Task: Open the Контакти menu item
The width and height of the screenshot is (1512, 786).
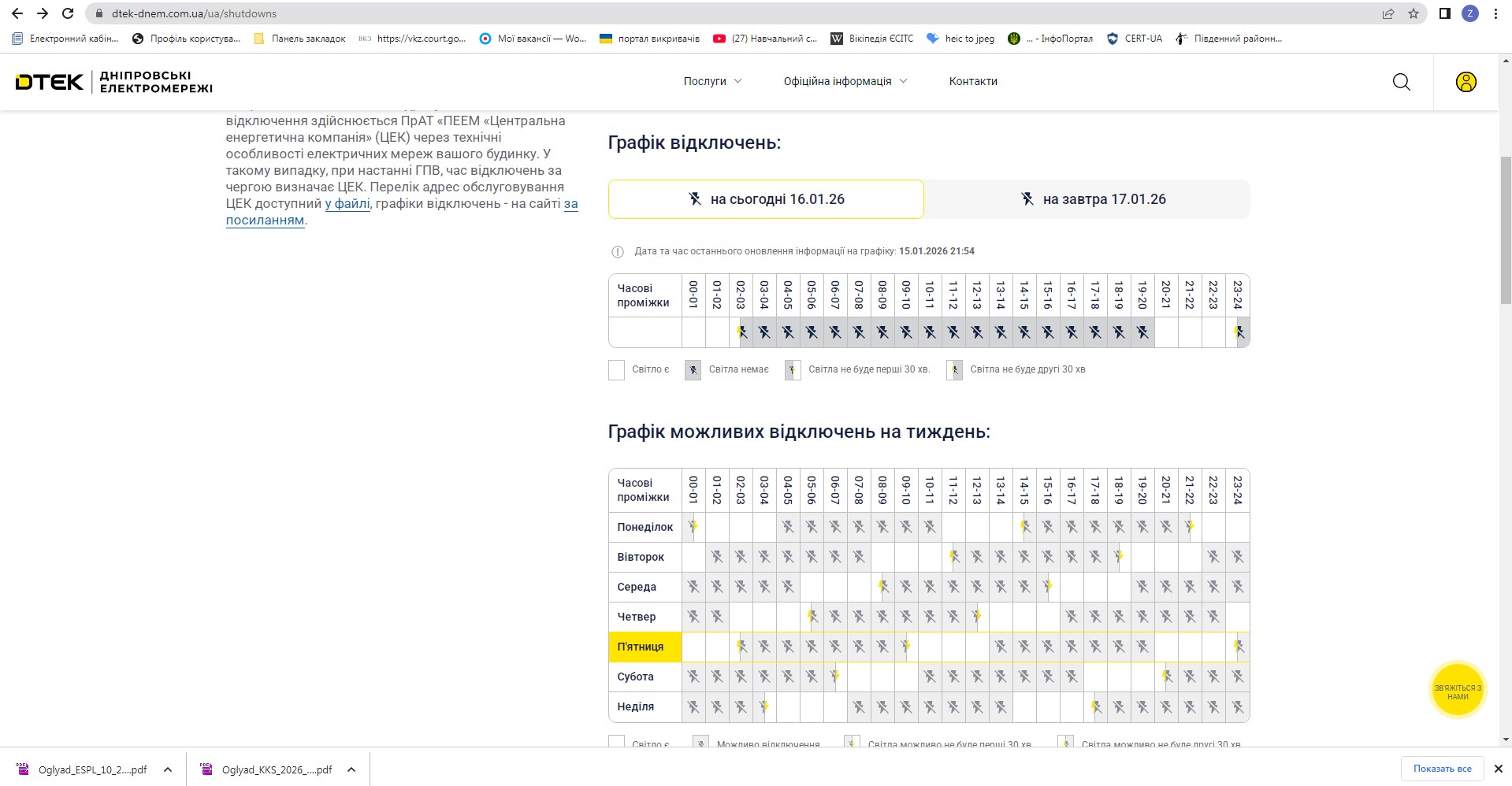Action: [973, 81]
